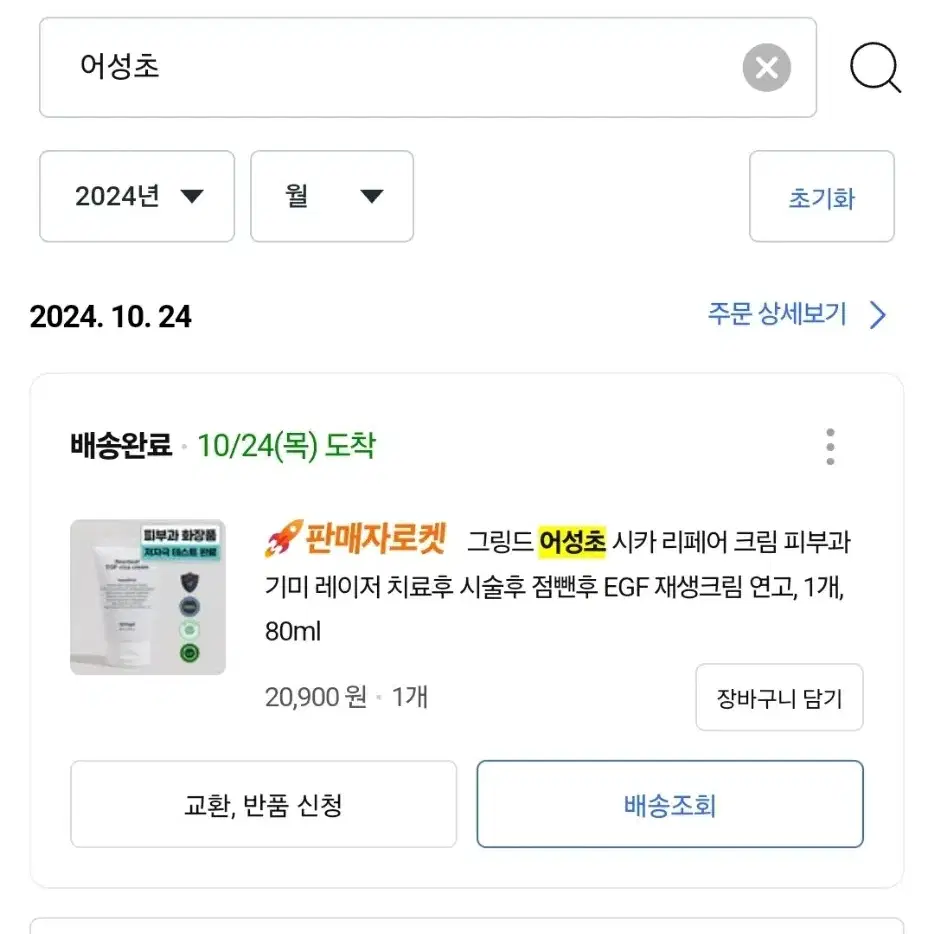Reset the filters with the 초기화 button
The width and height of the screenshot is (934, 934).
click(821, 196)
